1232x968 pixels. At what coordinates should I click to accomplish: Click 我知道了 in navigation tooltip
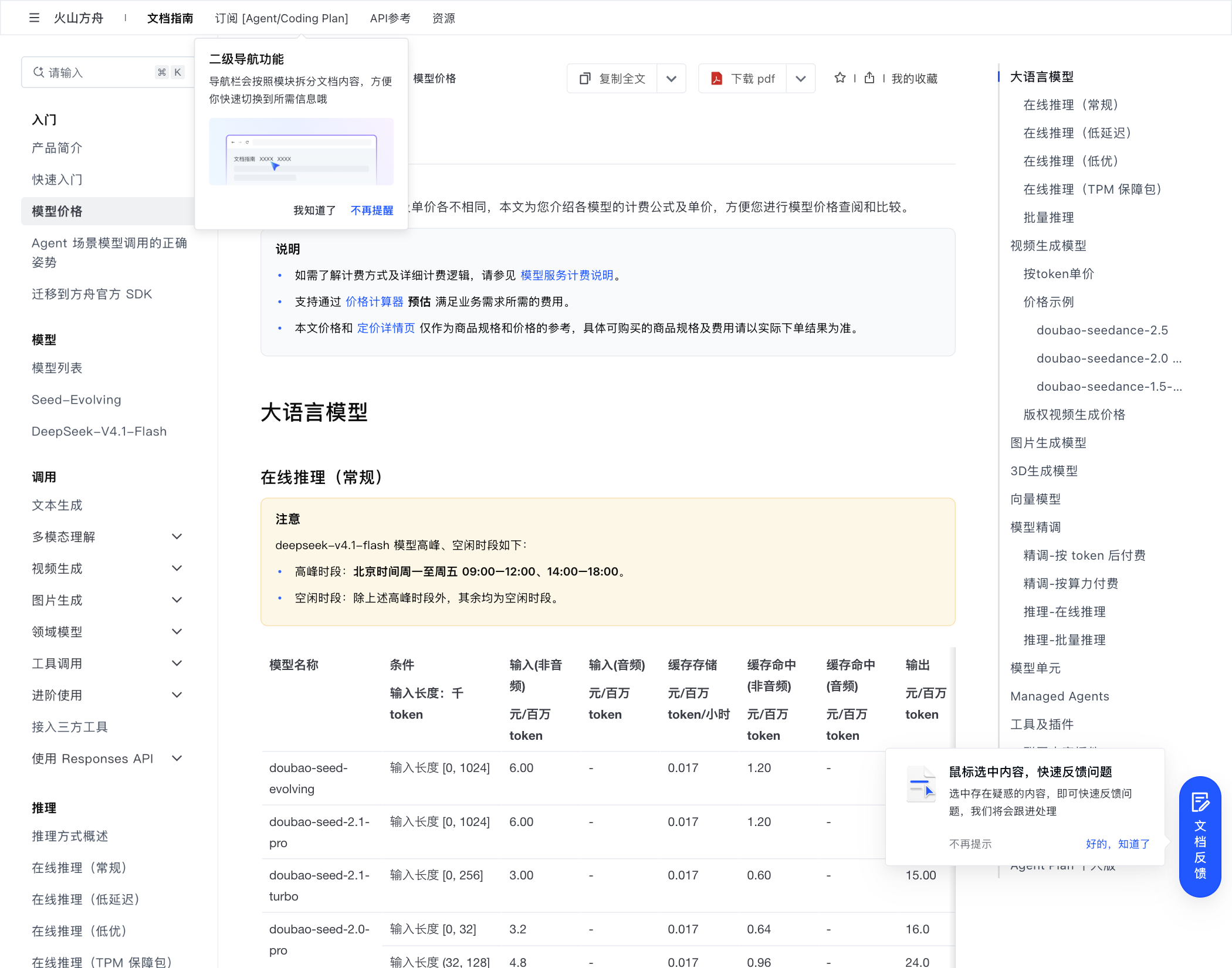point(314,211)
